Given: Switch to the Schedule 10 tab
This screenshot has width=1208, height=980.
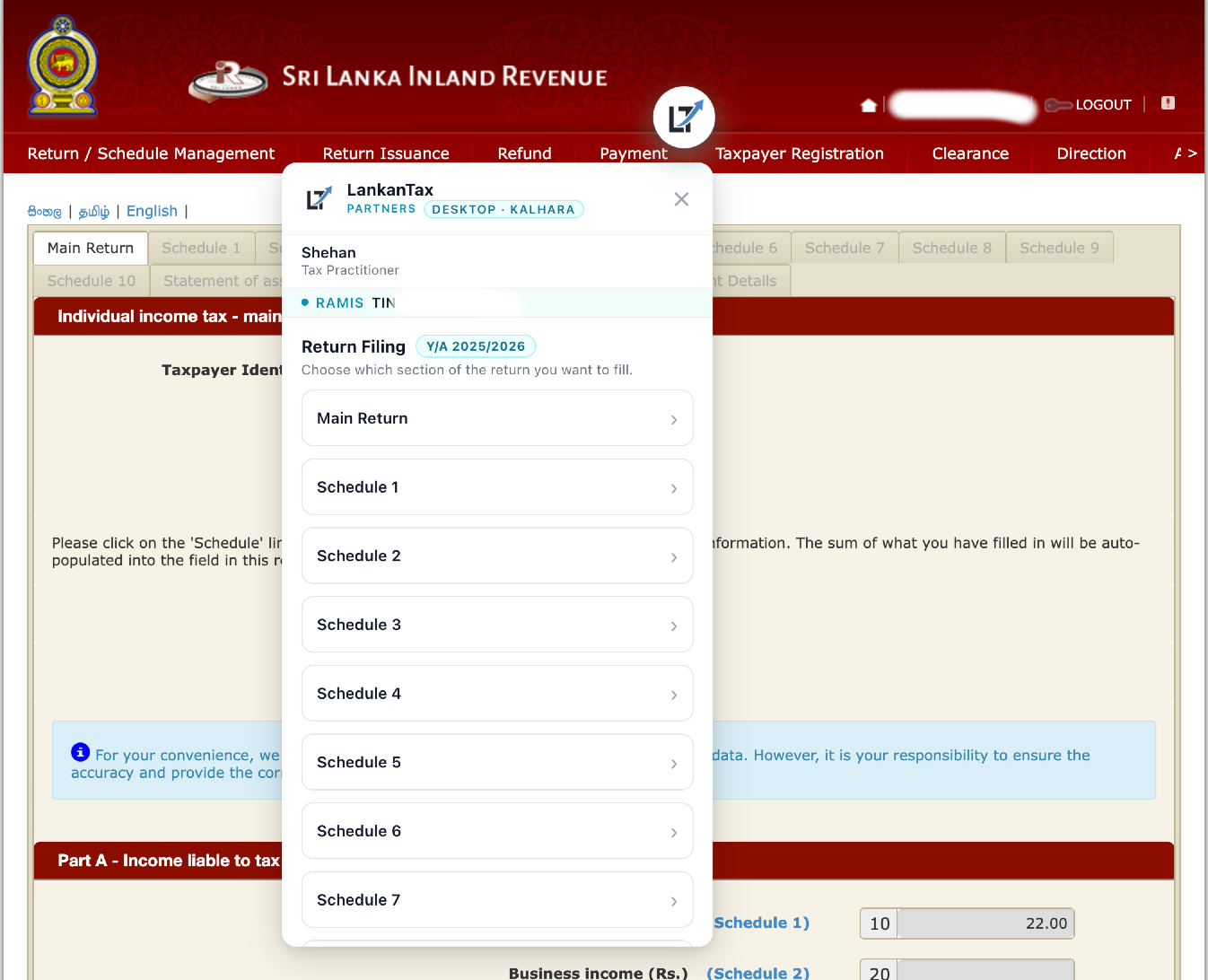Looking at the screenshot, I should 92,281.
